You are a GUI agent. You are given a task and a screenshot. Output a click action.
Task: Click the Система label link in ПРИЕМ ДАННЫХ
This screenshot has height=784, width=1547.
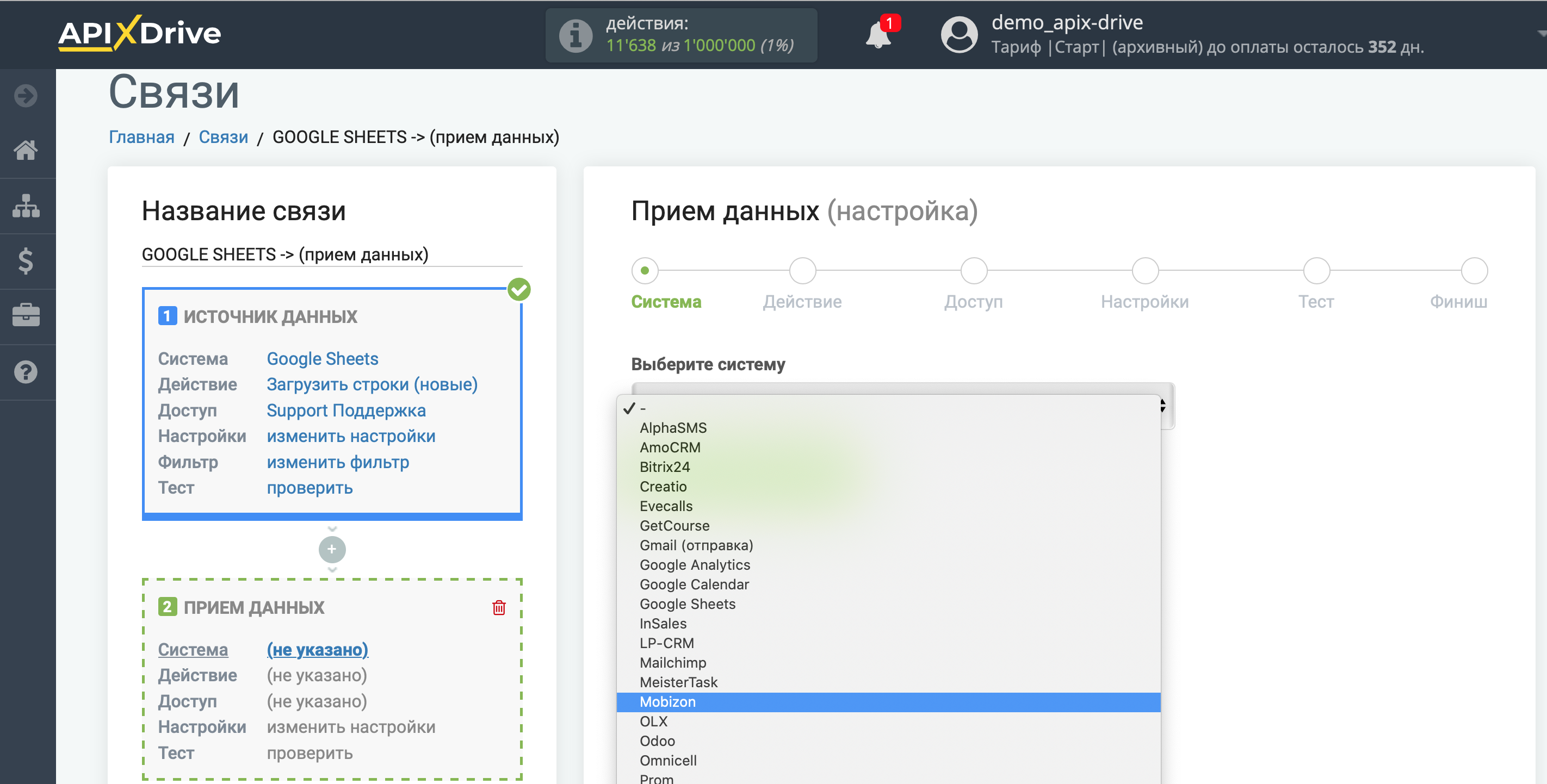point(193,650)
